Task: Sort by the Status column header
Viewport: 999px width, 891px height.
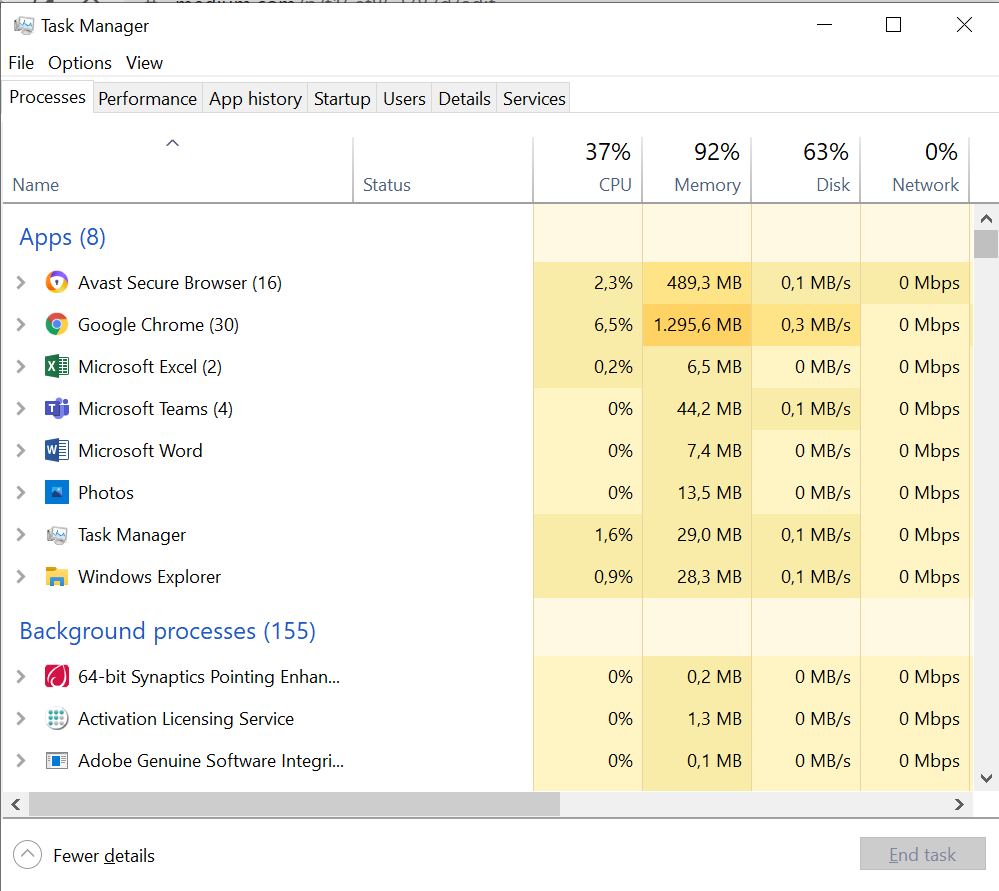Action: pos(443,170)
